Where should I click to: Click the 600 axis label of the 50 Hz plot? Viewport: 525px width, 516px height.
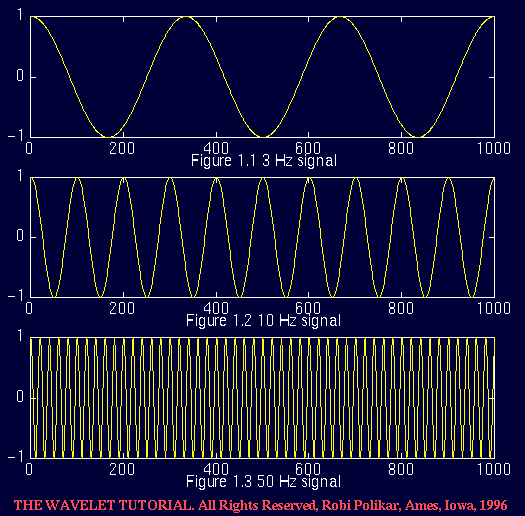(x=308, y=469)
